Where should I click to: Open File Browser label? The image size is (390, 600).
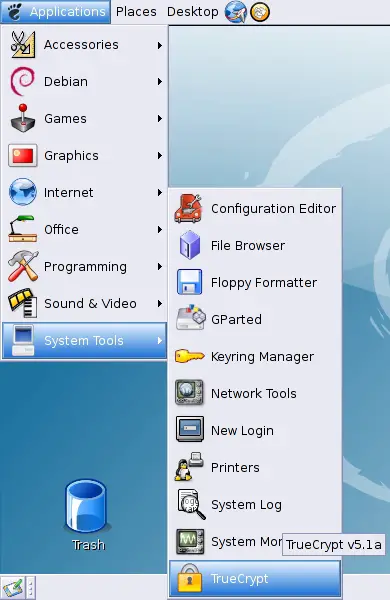tap(248, 245)
